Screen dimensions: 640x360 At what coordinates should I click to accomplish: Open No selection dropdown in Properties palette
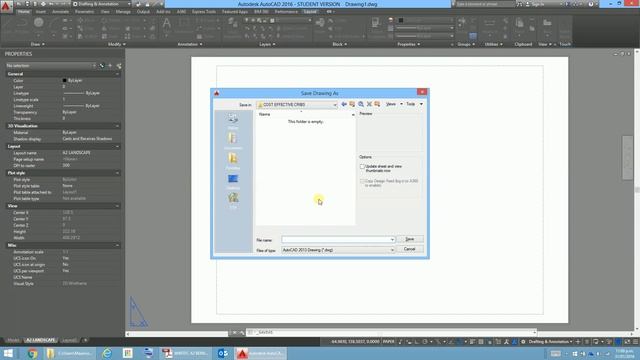(x=51, y=66)
